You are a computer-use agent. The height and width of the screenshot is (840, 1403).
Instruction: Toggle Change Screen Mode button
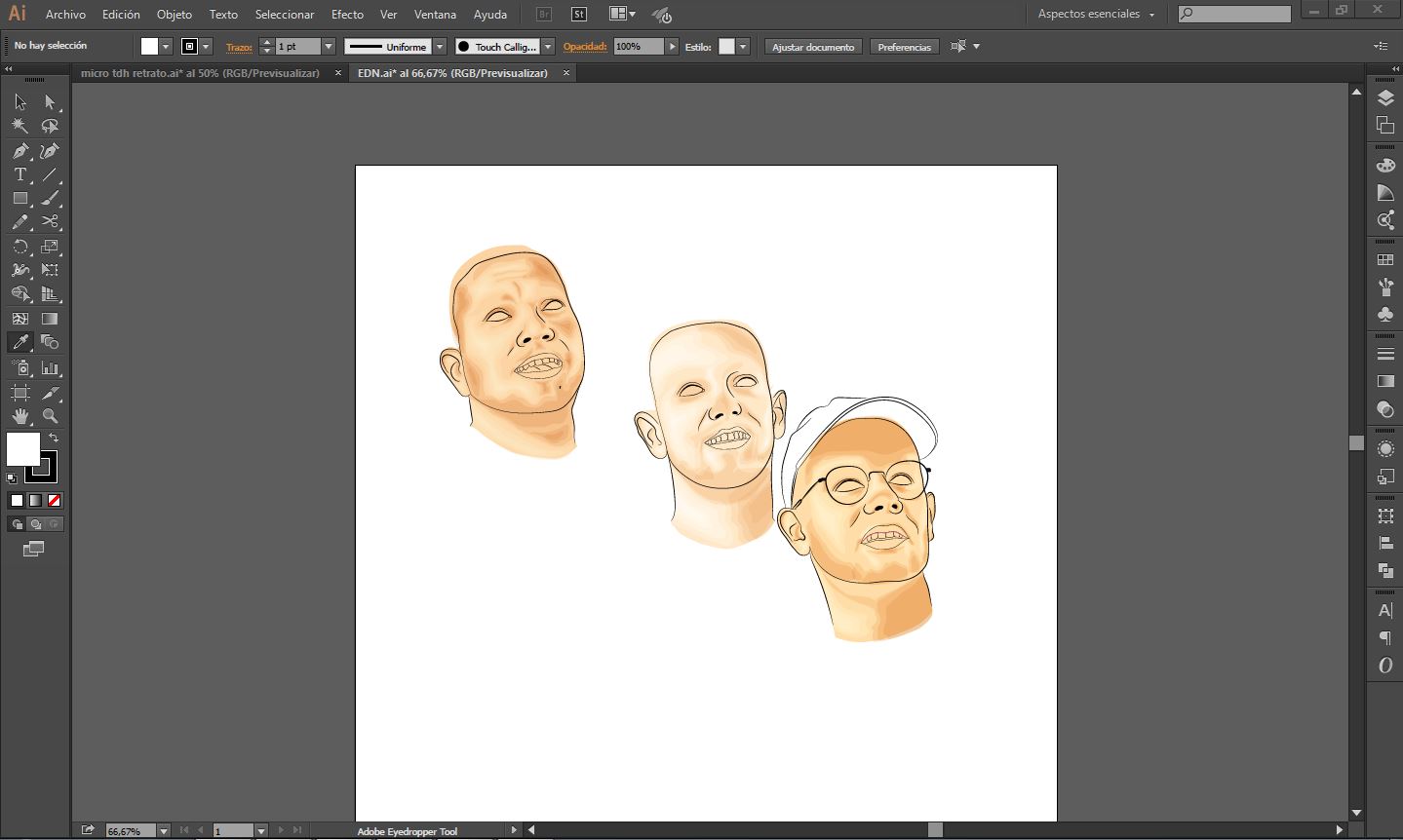pos(34,550)
